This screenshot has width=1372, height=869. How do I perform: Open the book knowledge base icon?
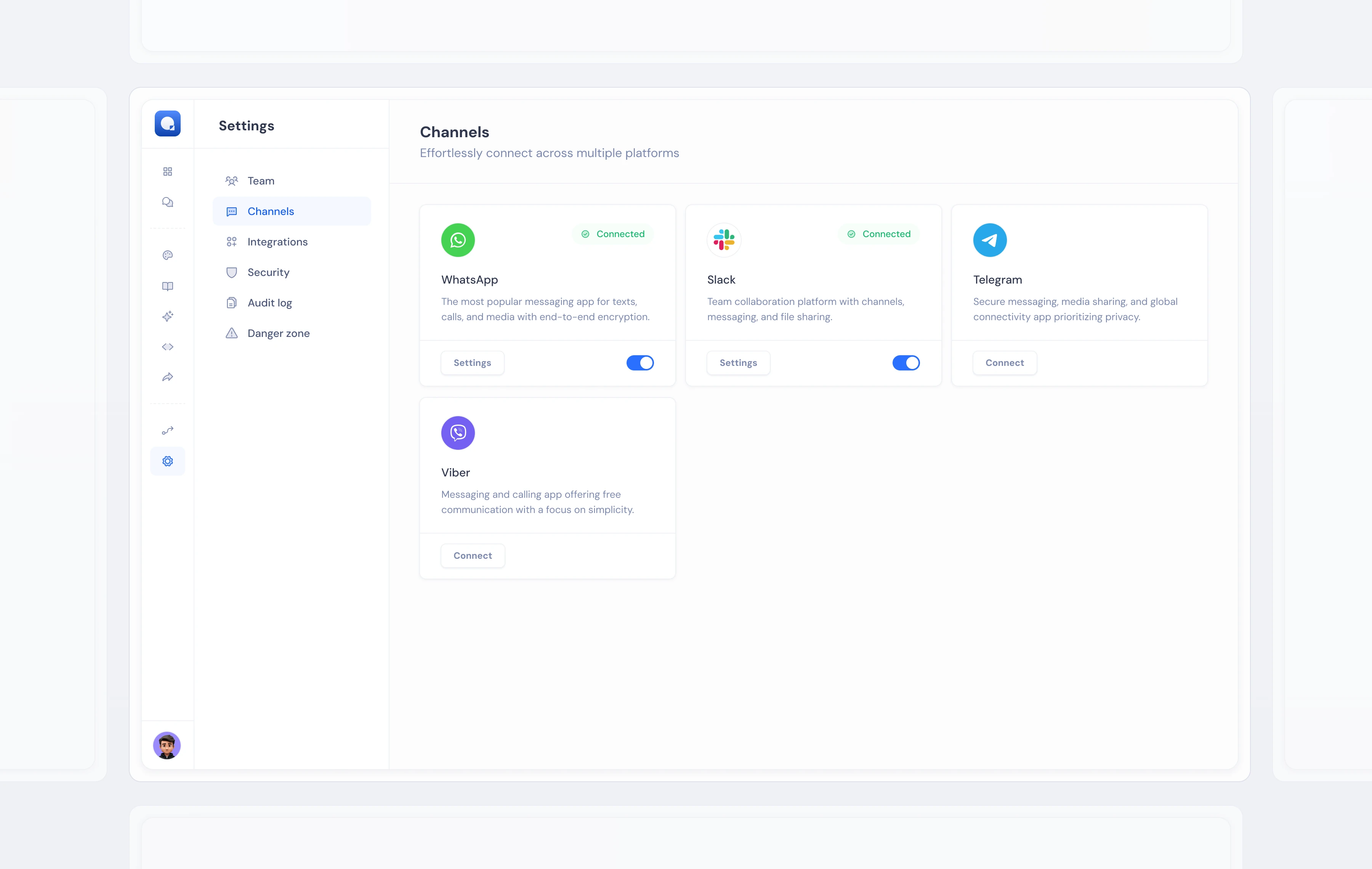[168, 286]
